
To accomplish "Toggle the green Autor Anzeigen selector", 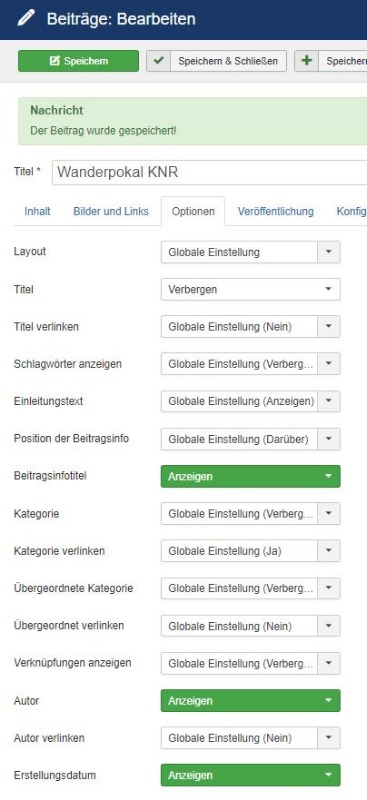I will tap(251, 701).
